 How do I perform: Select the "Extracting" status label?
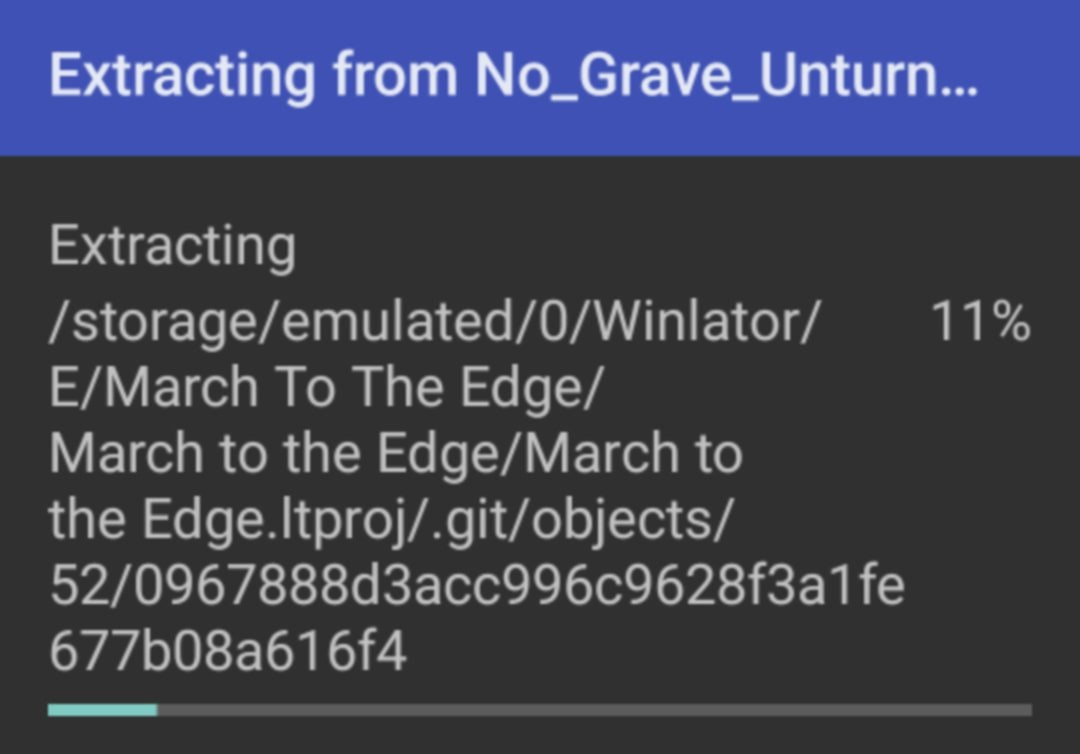(172, 246)
